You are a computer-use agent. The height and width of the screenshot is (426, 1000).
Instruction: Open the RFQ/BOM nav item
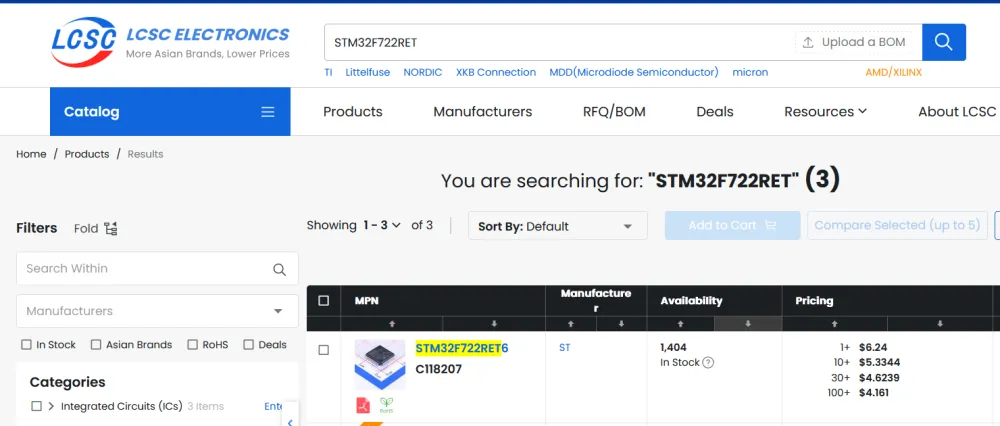pyautogui.click(x=614, y=112)
